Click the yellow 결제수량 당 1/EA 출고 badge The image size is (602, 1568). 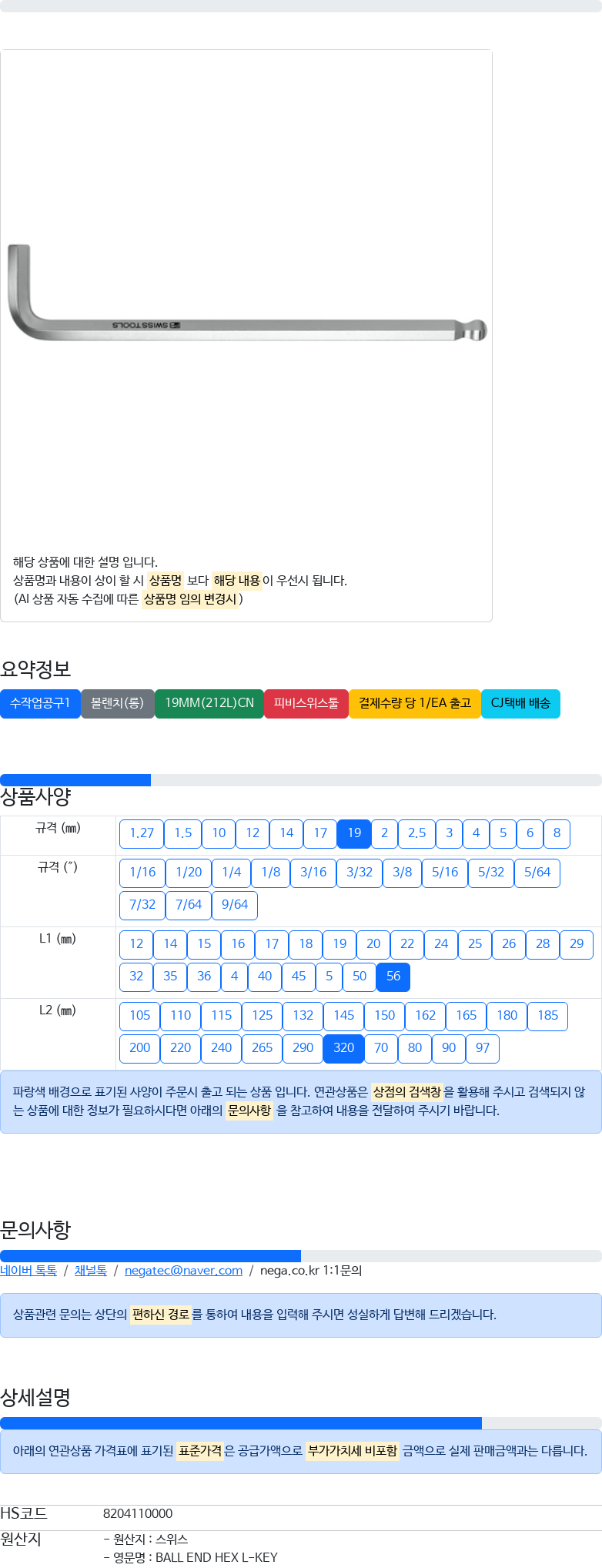pos(415,703)
